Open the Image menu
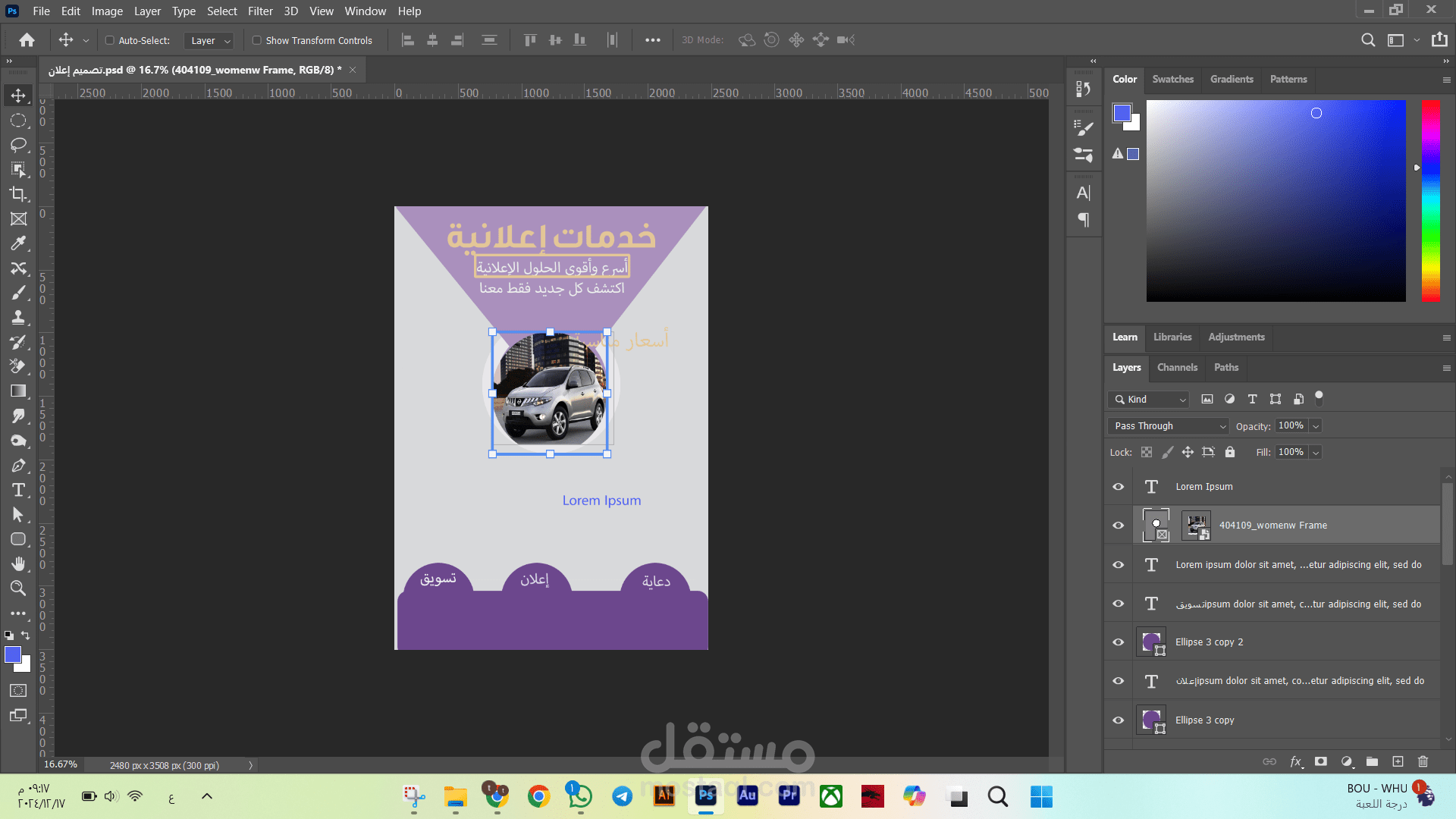 click(107, 11)
